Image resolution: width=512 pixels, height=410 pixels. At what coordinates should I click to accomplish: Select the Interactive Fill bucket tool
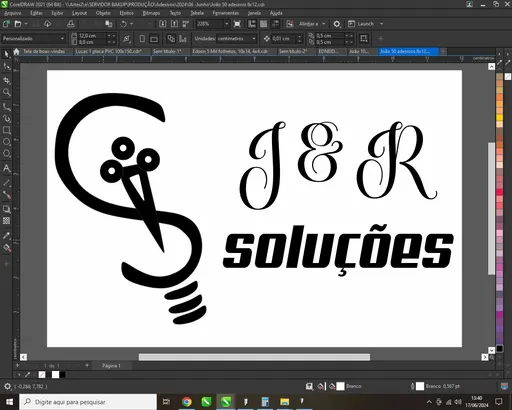tap(6, 248)
